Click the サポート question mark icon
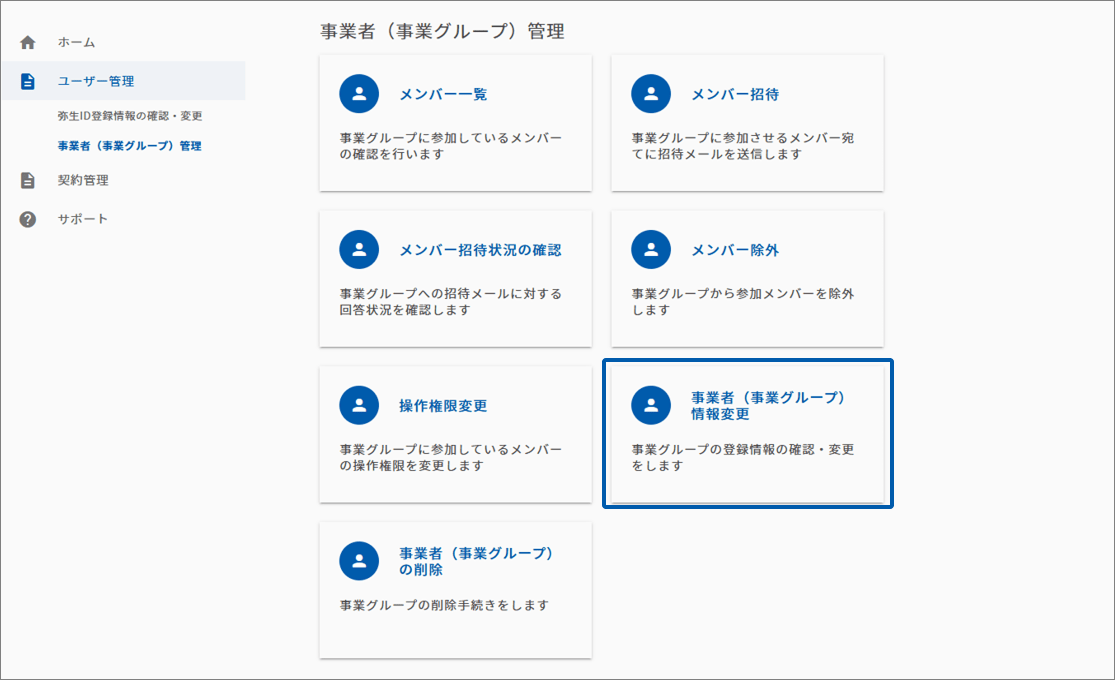 tap(28, 219)
